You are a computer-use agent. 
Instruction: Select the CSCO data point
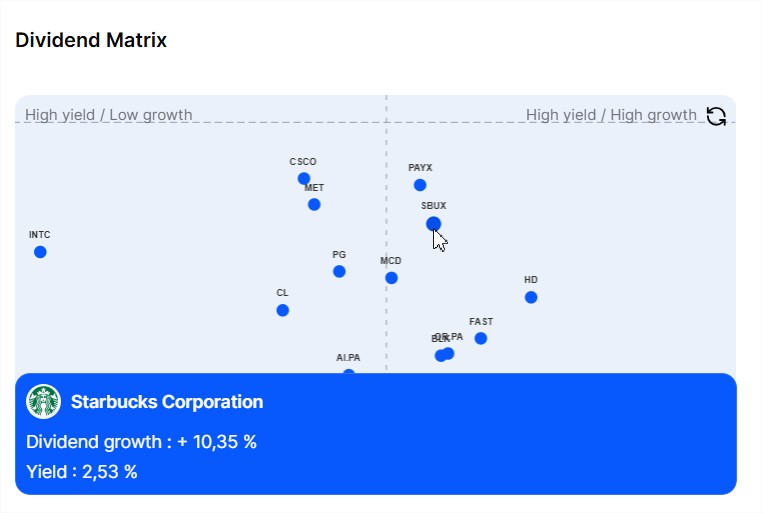coord(304,179)
